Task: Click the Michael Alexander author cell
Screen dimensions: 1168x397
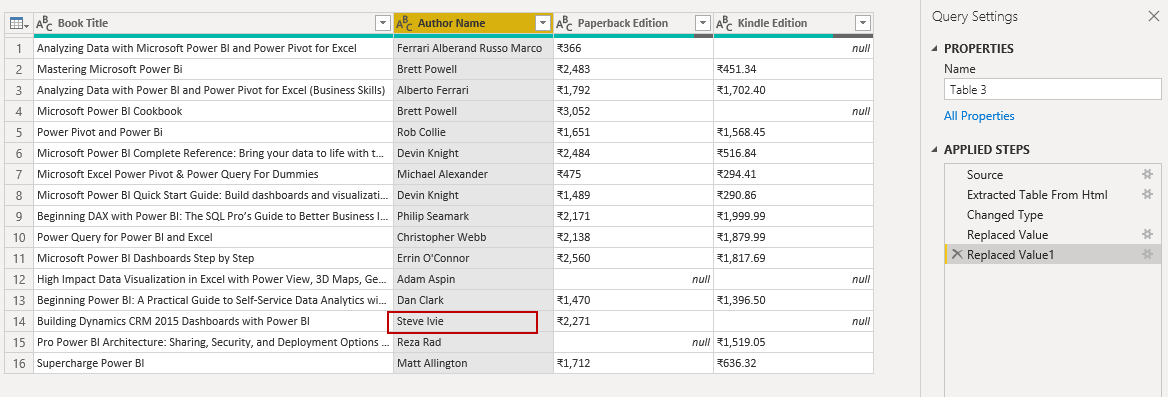Action: click(x=473, y=174)
